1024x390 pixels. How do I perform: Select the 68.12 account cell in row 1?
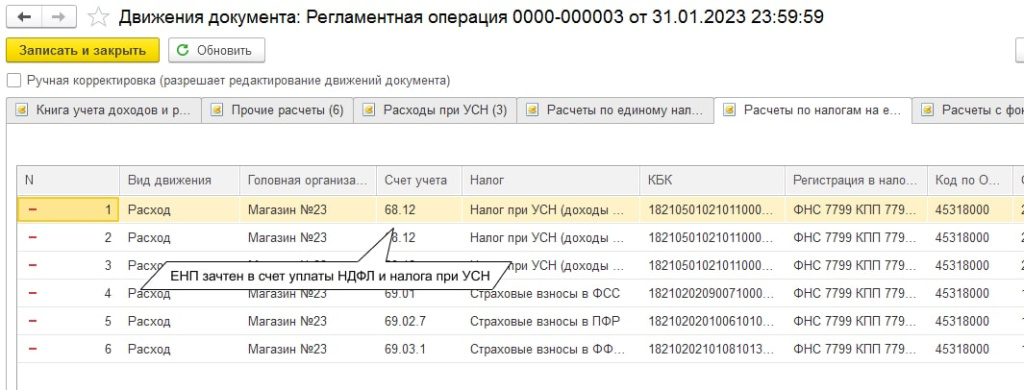click(x=419, y=210)
